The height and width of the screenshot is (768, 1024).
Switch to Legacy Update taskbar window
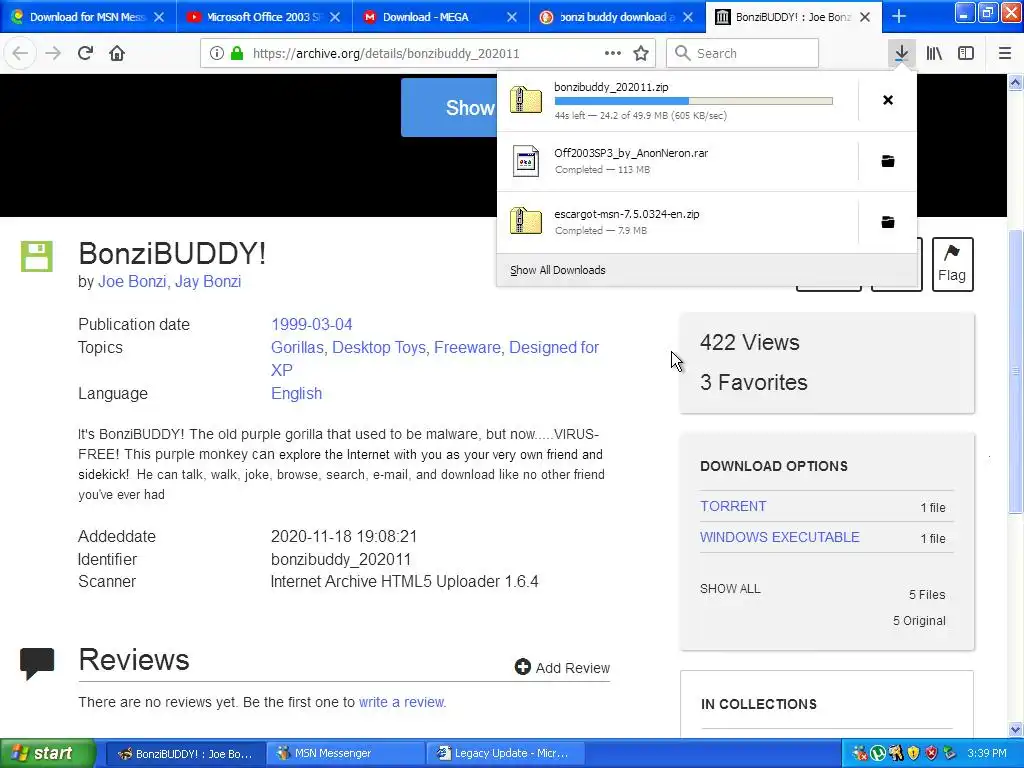click(504, 753)
